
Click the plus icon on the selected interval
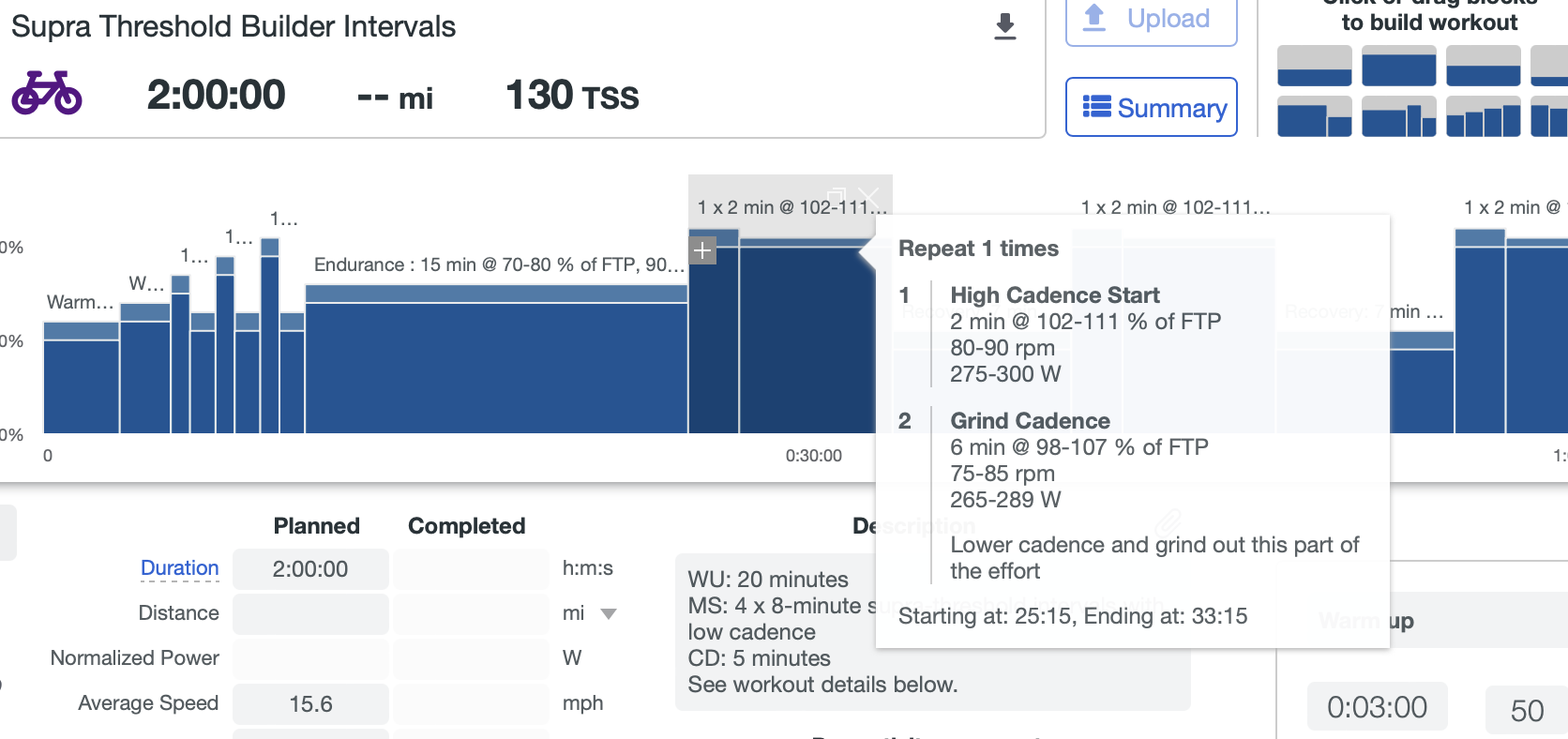pos(702,250)
